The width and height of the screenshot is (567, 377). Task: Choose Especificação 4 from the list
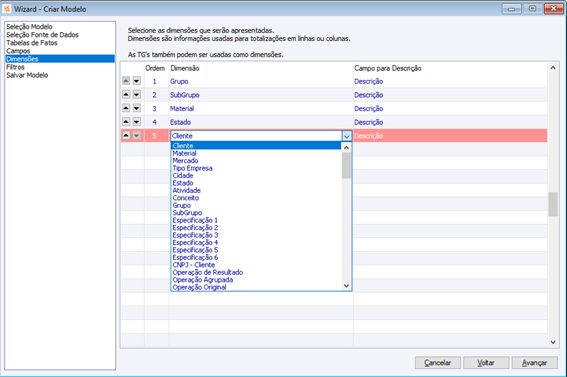coord(256,242)
